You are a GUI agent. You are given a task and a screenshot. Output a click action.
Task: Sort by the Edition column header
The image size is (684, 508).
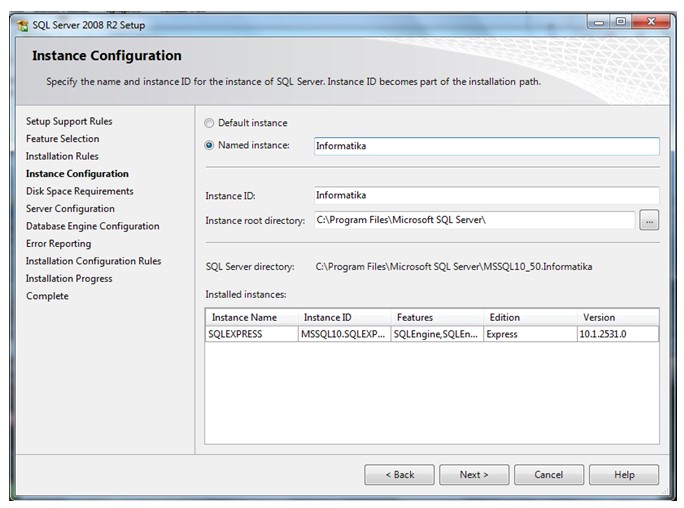click(530, 317)
